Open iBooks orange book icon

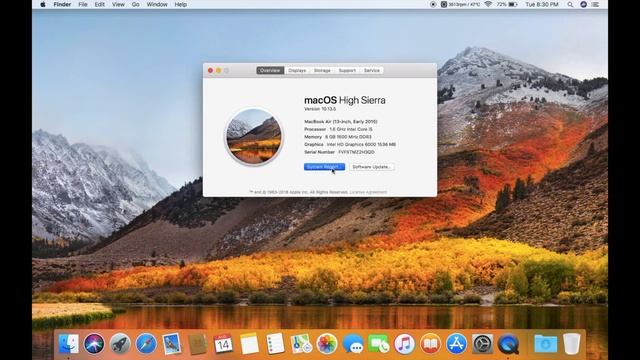[431, 343]
